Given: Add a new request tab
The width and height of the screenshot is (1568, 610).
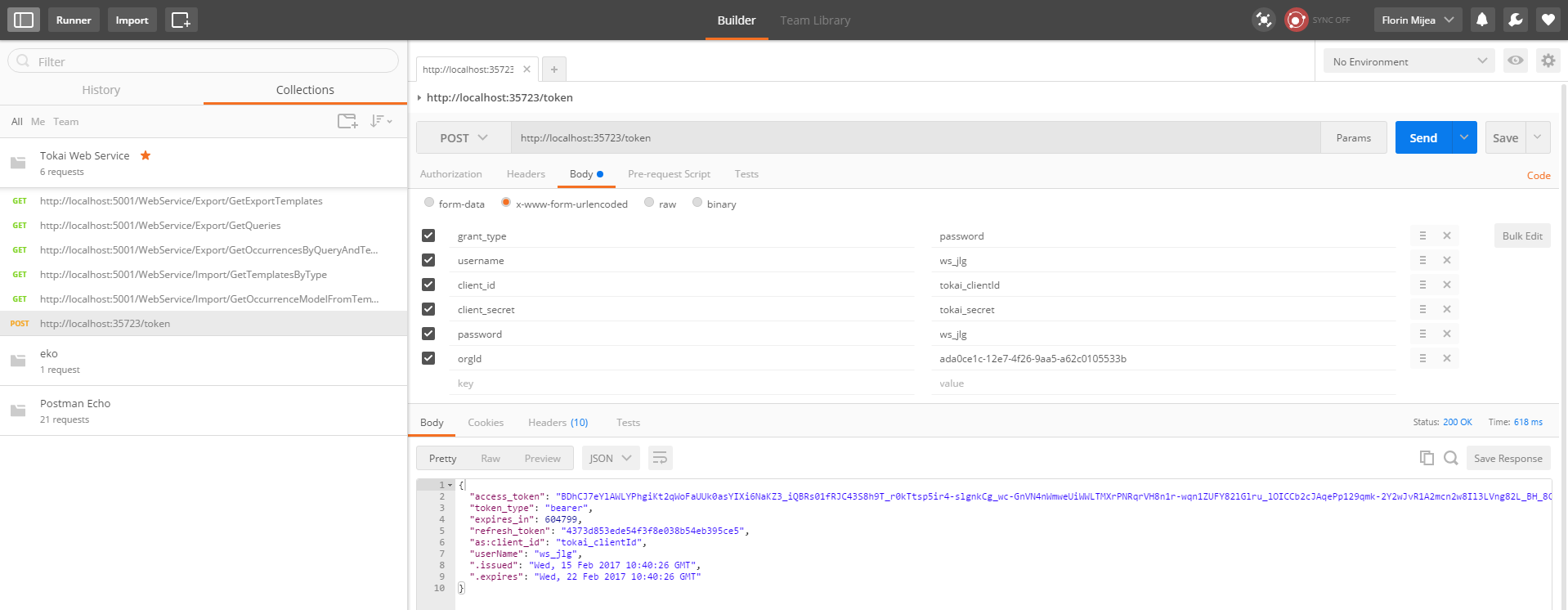Looking at the screenshot, I should [553, 70].
